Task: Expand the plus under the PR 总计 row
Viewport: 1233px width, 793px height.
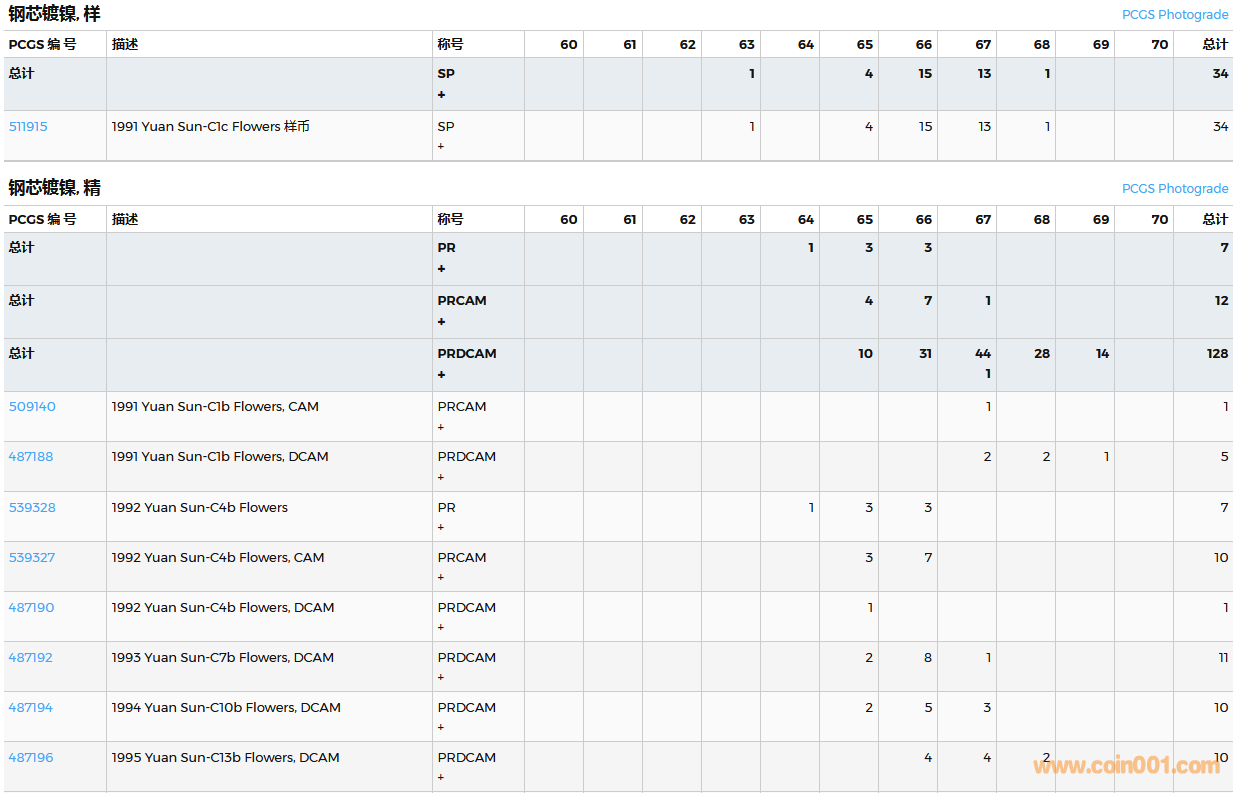Action: click(x=441, y=269)
